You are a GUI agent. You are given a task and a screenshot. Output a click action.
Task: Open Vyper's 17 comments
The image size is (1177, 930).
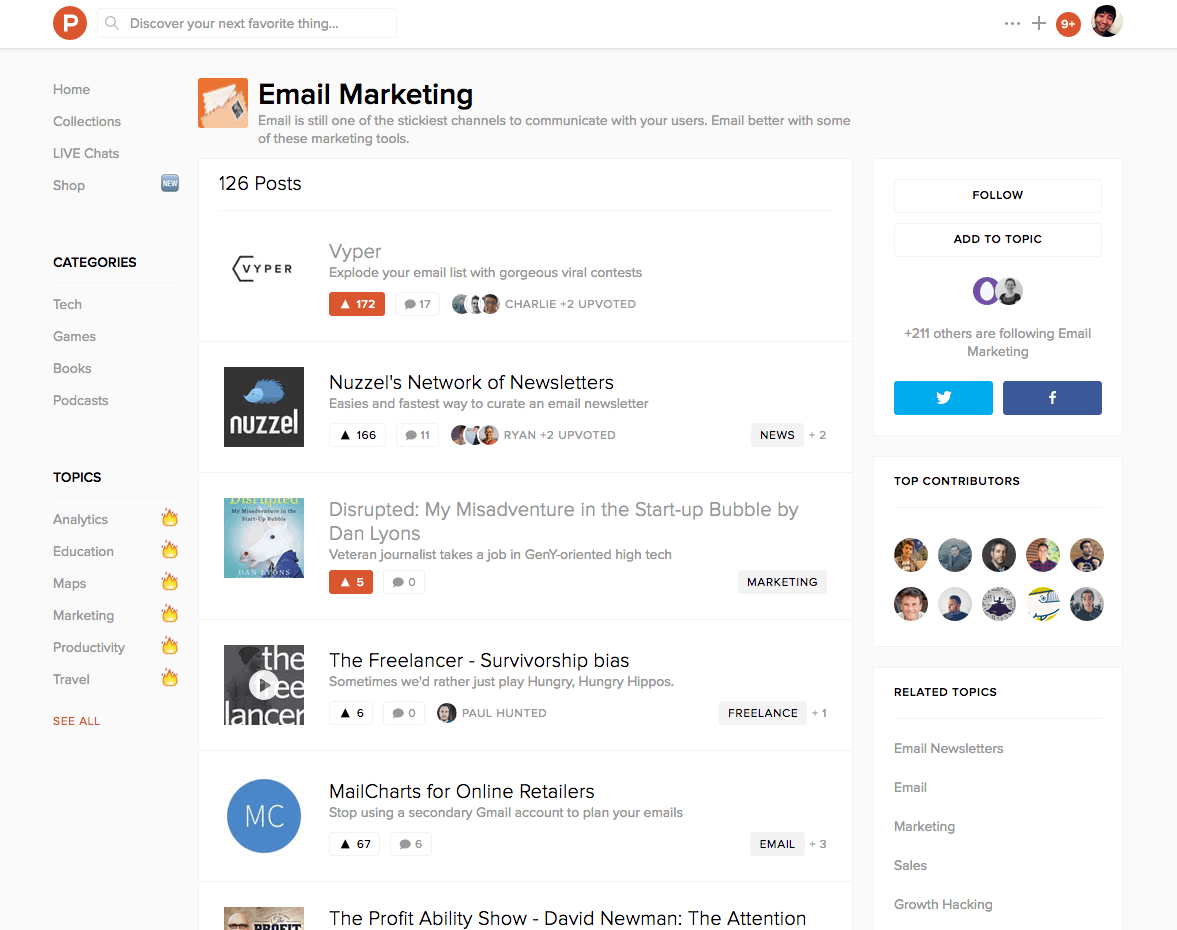pyautogui.click(x=417, y=304)
